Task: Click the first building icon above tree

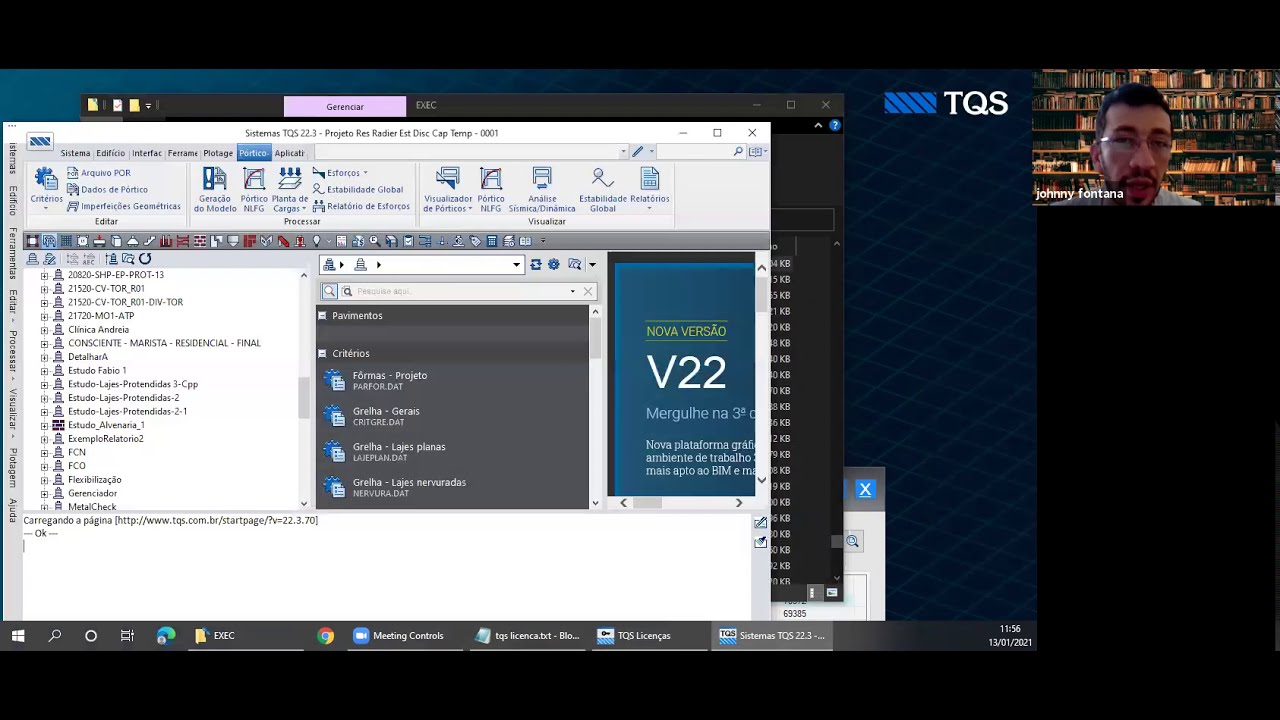Action: (x=33, y=259)
